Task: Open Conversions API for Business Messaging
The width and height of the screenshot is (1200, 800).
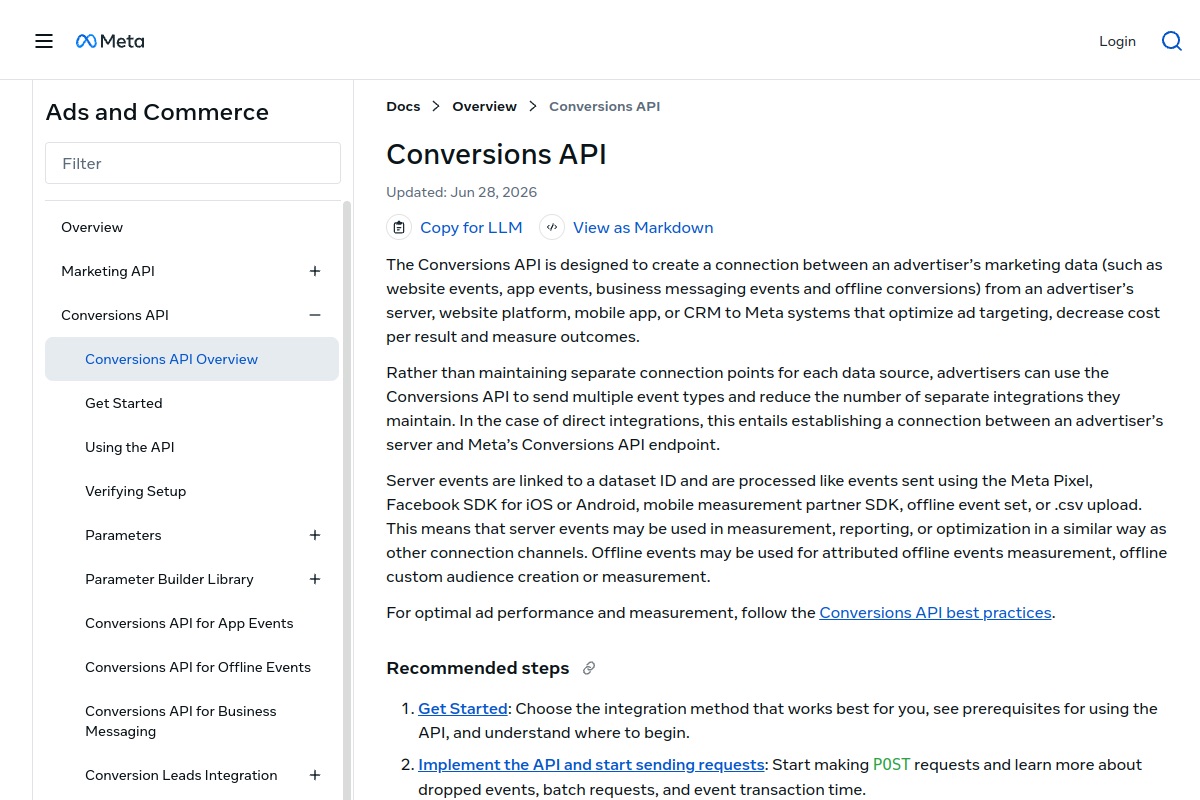Action: tap(181, 721)
